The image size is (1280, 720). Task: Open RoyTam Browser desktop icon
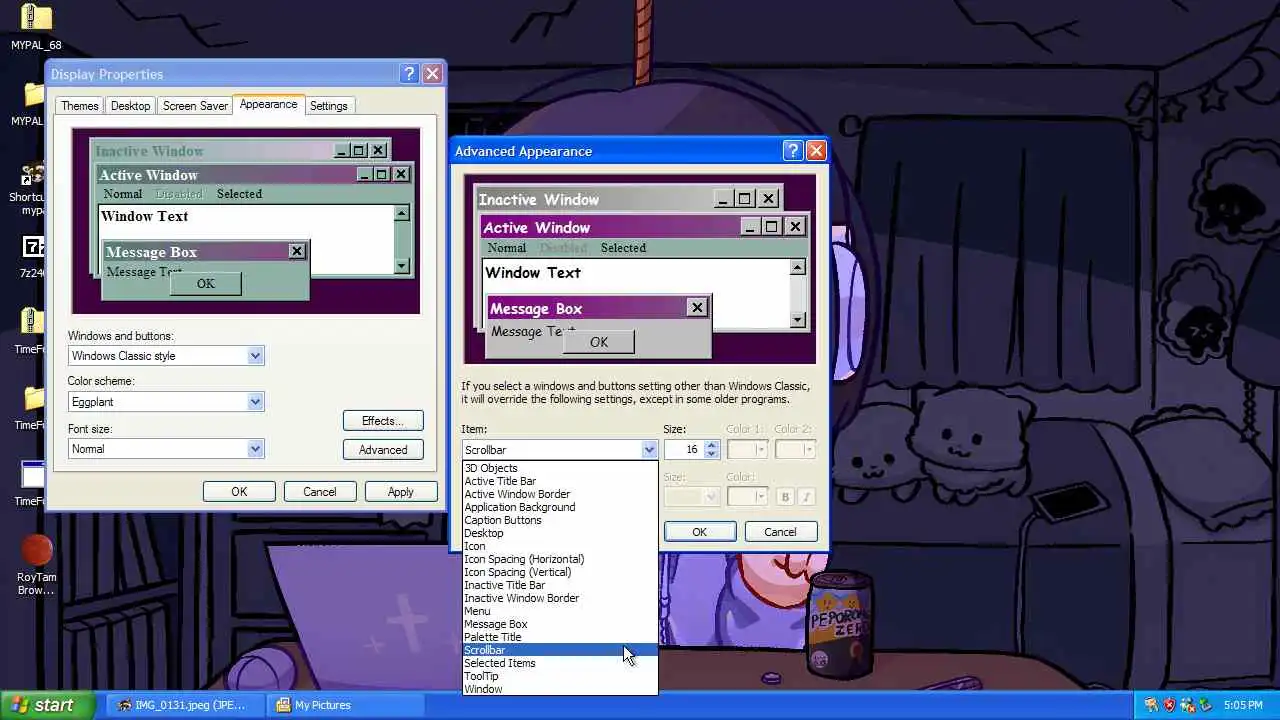(36, 565)
